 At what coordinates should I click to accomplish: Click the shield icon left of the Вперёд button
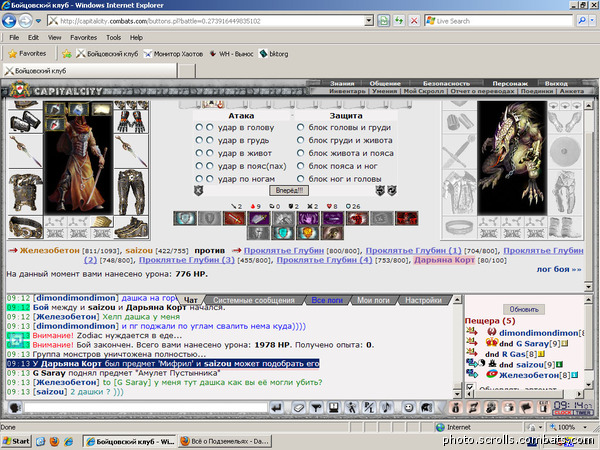click(x=198, y=191)
